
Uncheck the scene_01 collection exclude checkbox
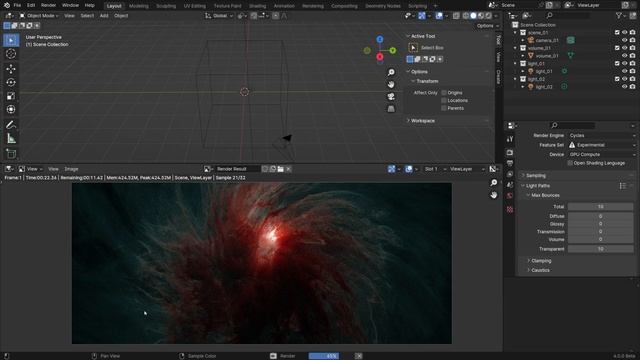[617, 33]
